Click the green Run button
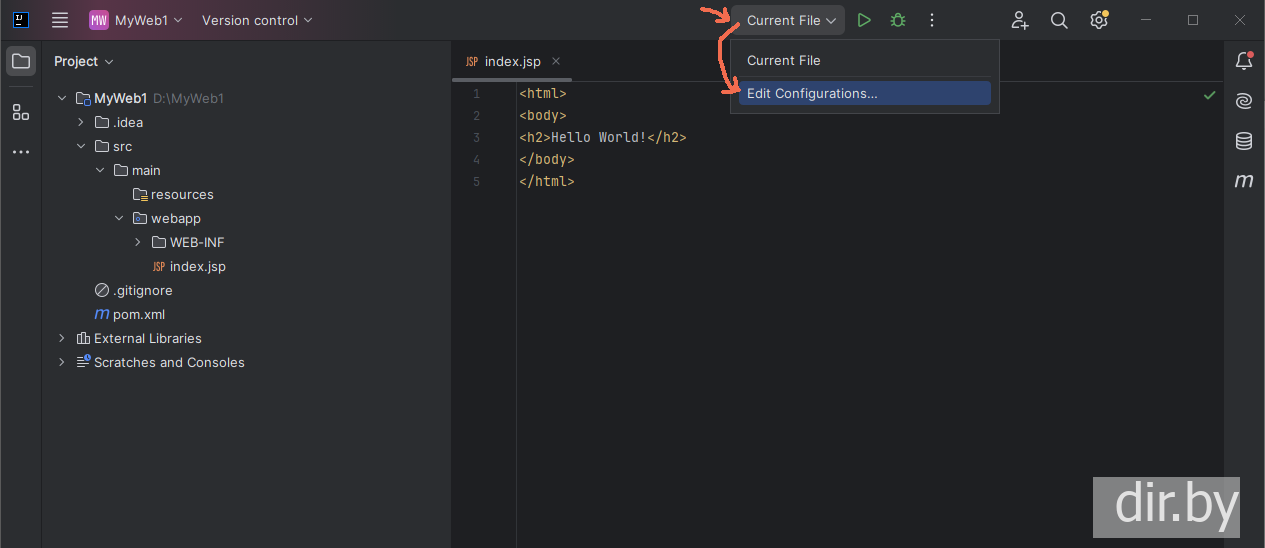Image resolution: width=1265 pixels, height=548 pixels. (864, 20)
